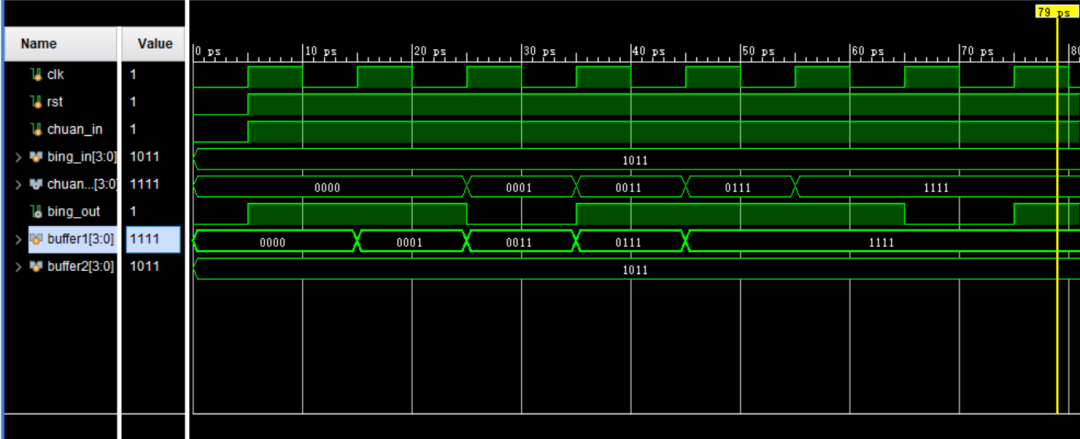Click the chuan bus icon
Screen dimensions: 1080x439
tap(37, 184)
